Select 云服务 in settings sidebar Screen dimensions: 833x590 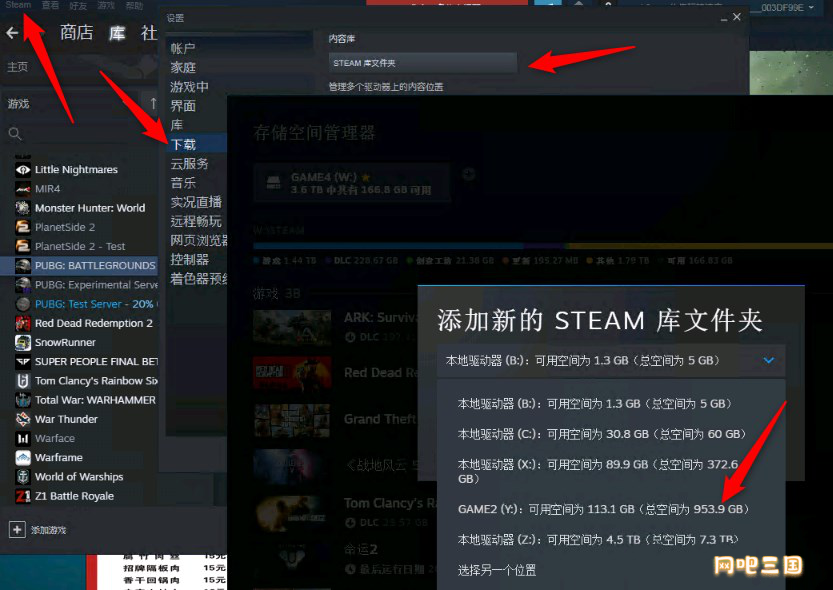189,164
